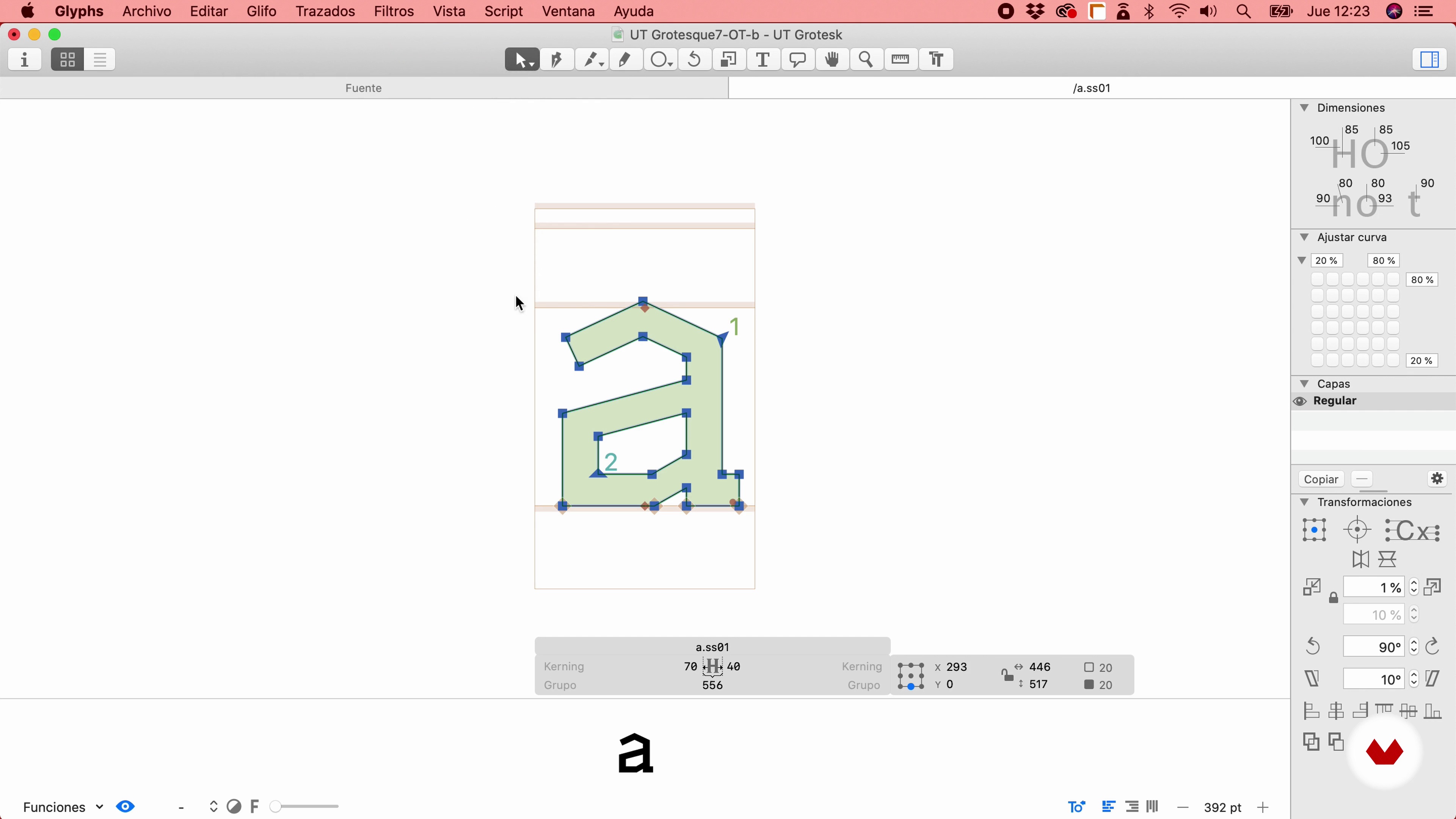Select the Rotate tool
1456x819 pixels.
(x=695, y=60)
